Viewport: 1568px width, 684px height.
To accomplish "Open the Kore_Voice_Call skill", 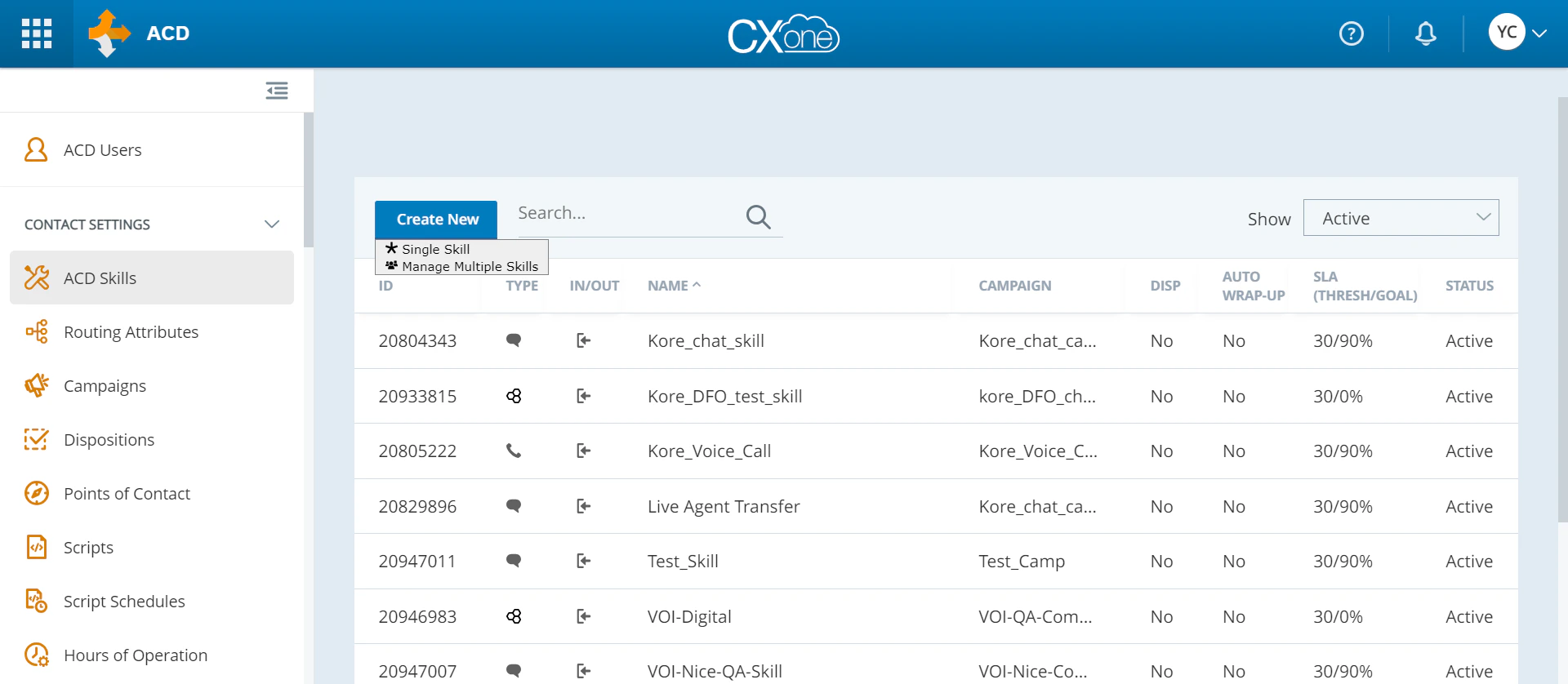I will pyautogui.click(x=709, y=451).
